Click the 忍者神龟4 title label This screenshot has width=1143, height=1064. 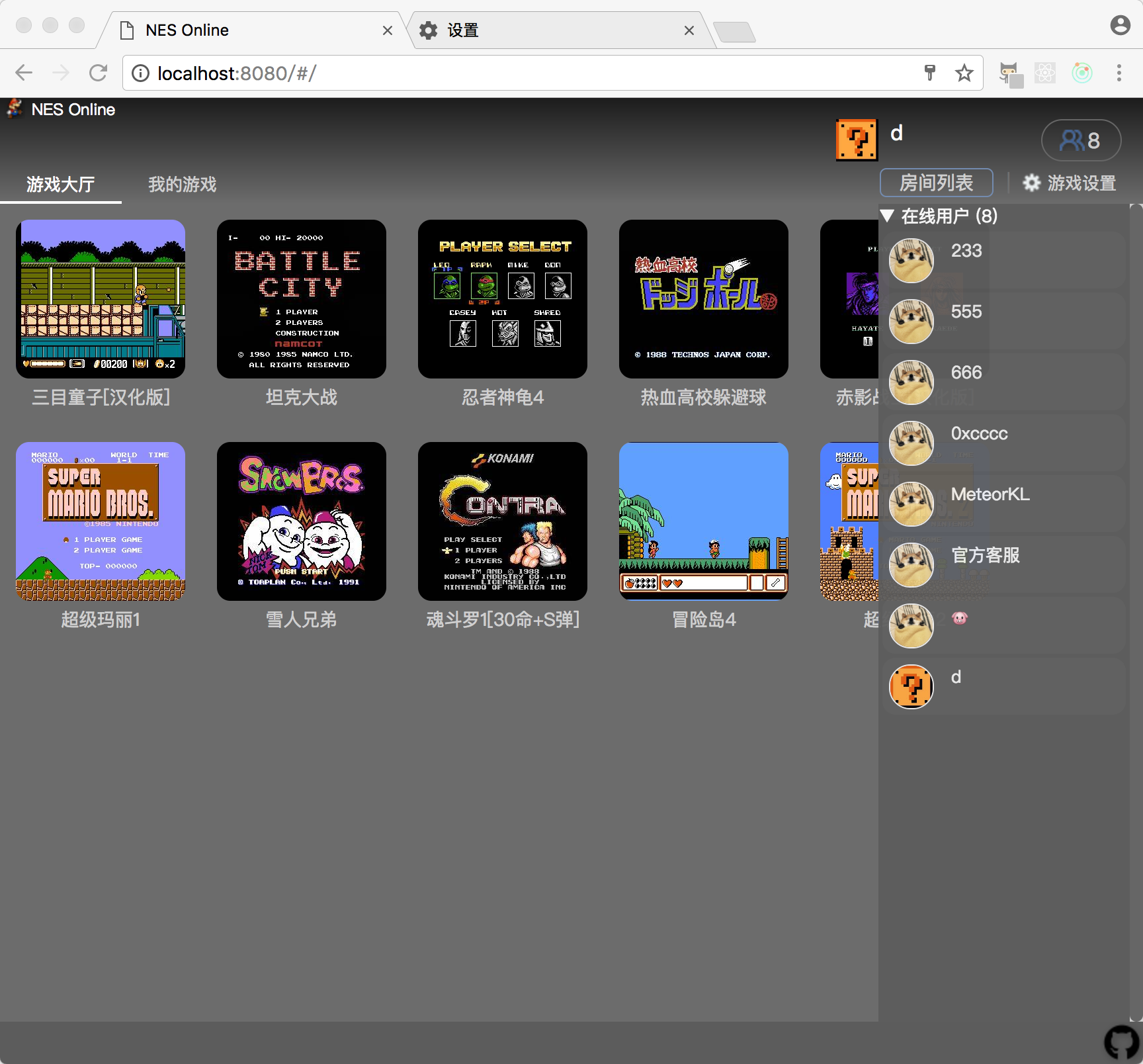pos(503,397)
